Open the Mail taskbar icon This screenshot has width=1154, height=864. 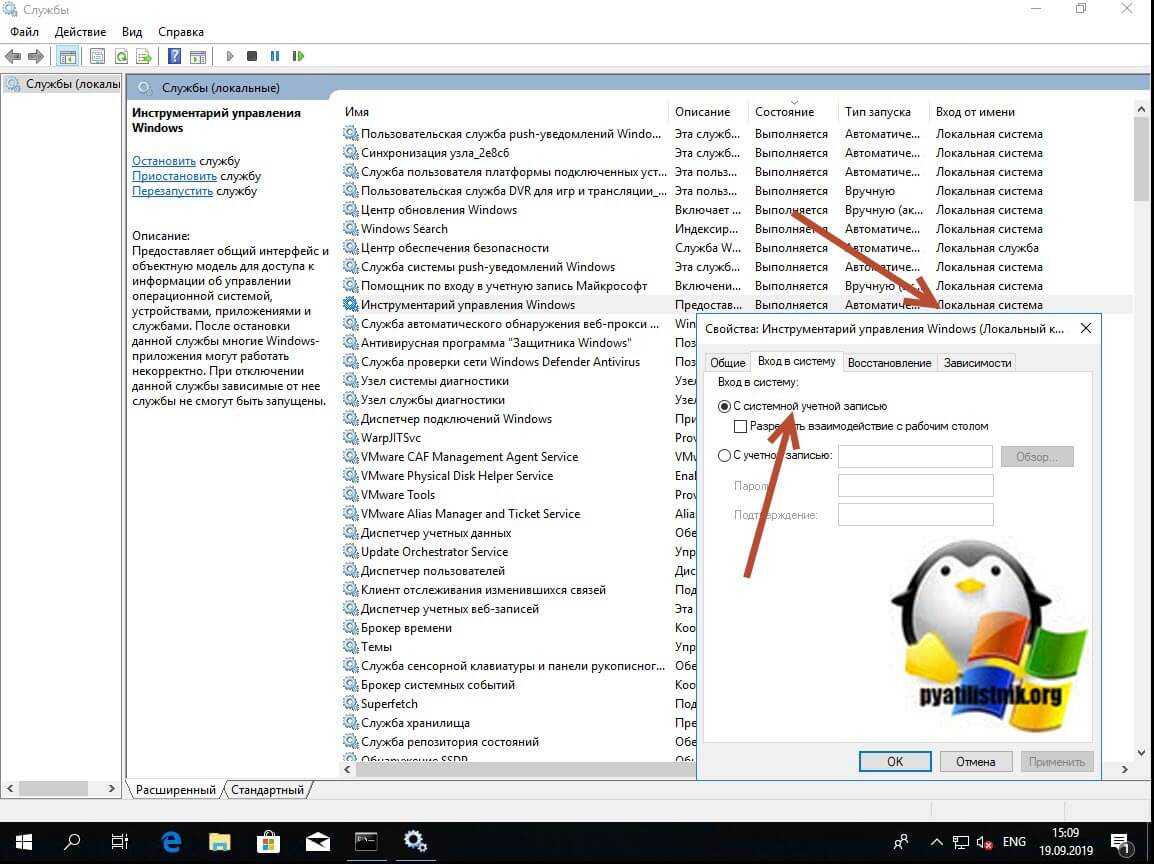tap(317, 842)
